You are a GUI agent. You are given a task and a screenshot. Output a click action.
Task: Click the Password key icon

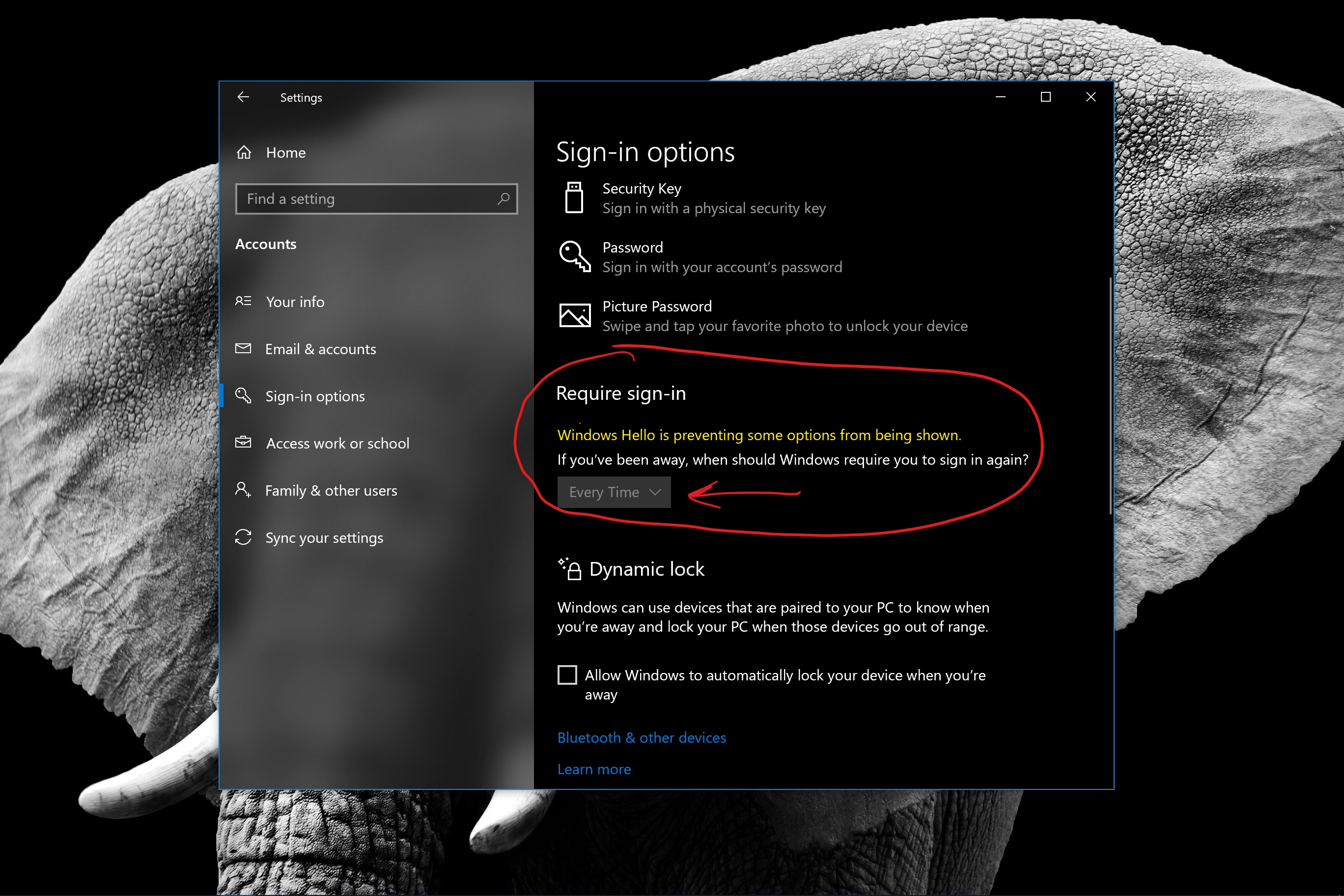(574, 256)
